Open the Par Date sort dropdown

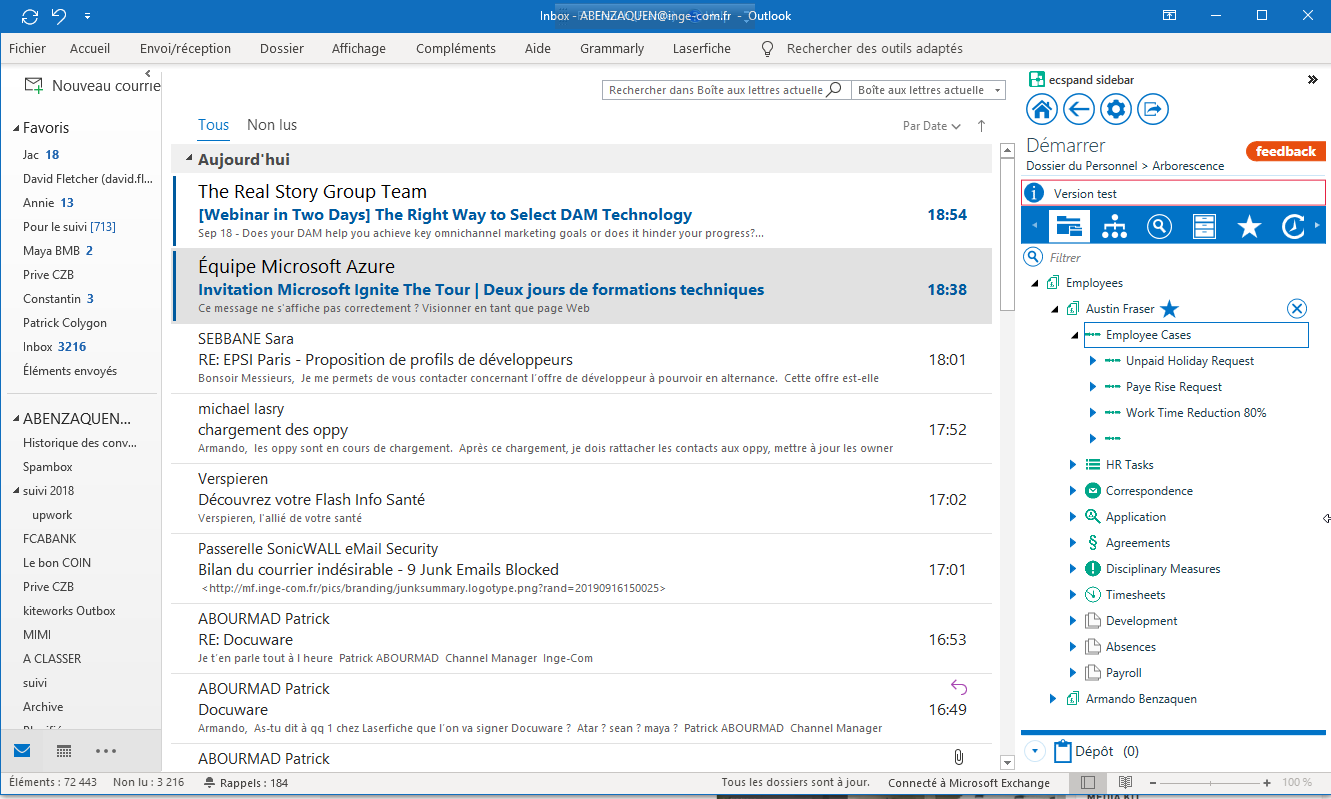point(931,126)
